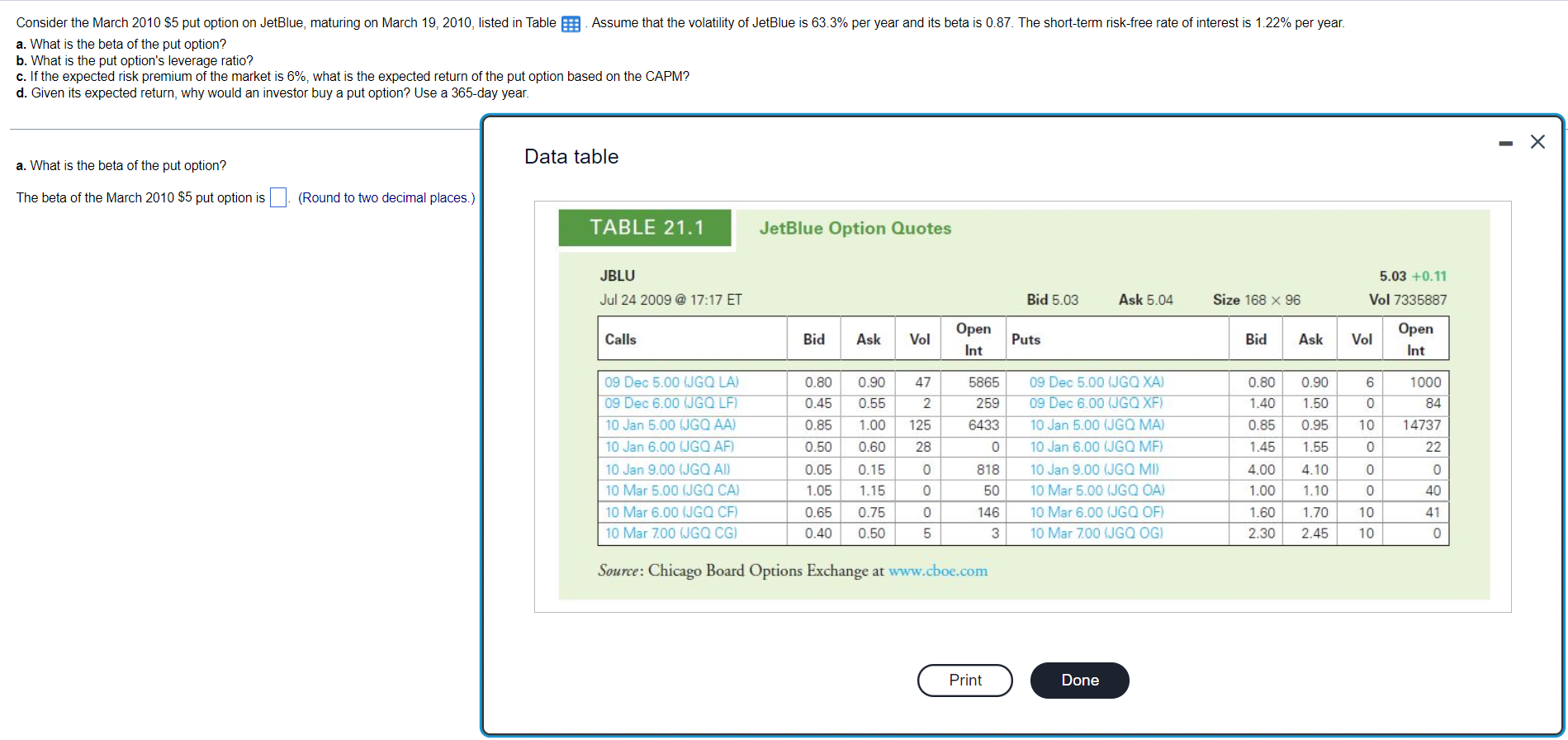Select call option 10 Mar 5.00 (JGQ CA)
The image size is (1568, 740).
tap(672, 491)
